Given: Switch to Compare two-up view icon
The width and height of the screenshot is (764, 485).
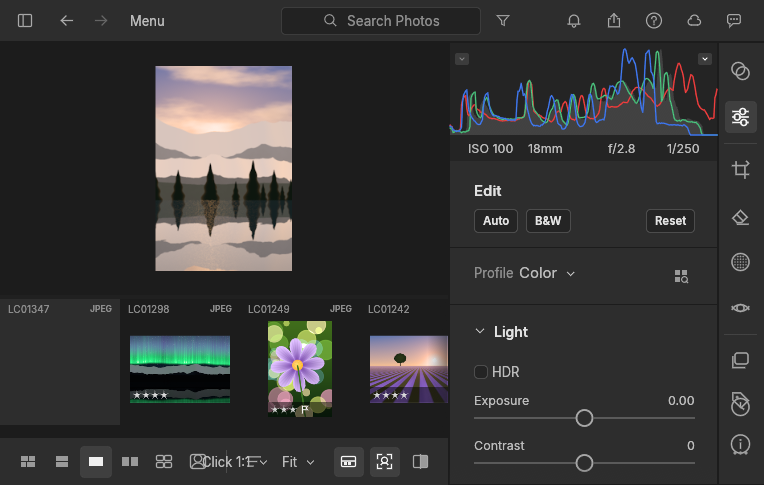Looking at the screenshot, I should point(130,462).
